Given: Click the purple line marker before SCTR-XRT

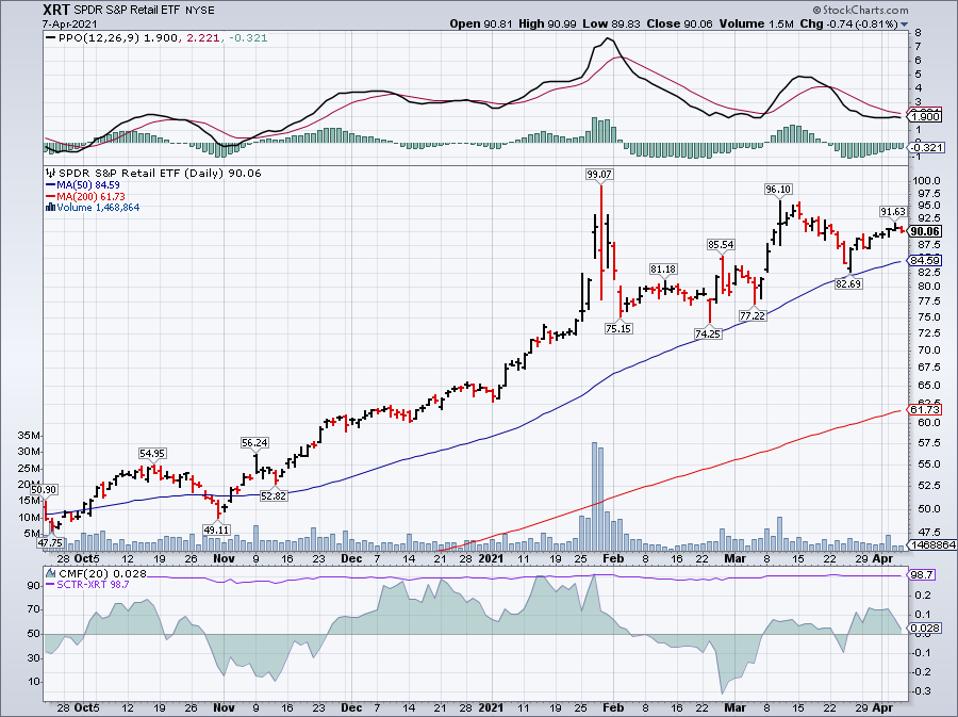Looking at the screenshot, I should pos(51,584).
